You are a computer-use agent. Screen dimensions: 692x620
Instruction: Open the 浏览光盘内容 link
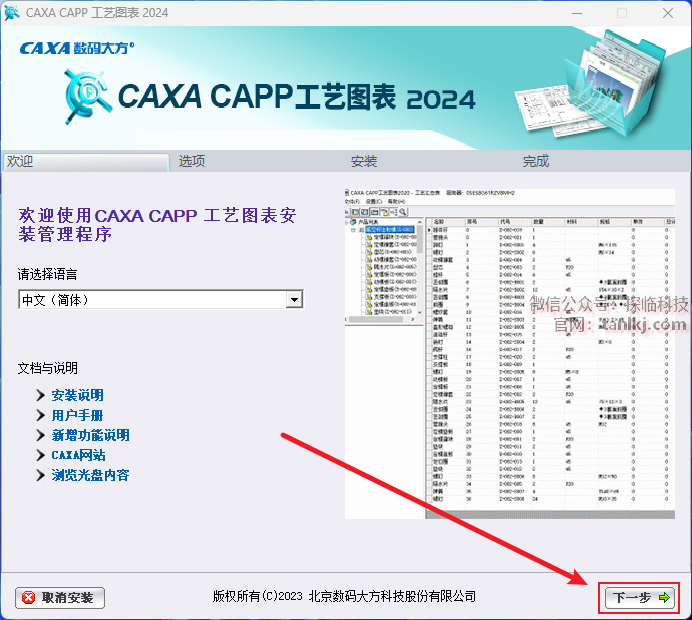[90, 475]
